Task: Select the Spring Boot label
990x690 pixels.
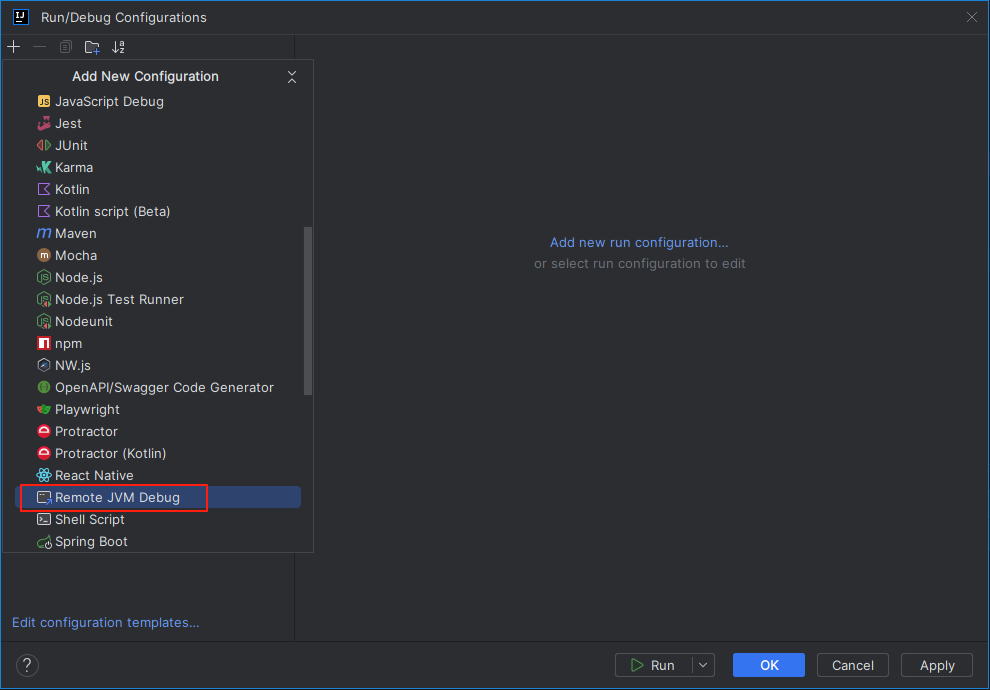Action: point(91,542)
